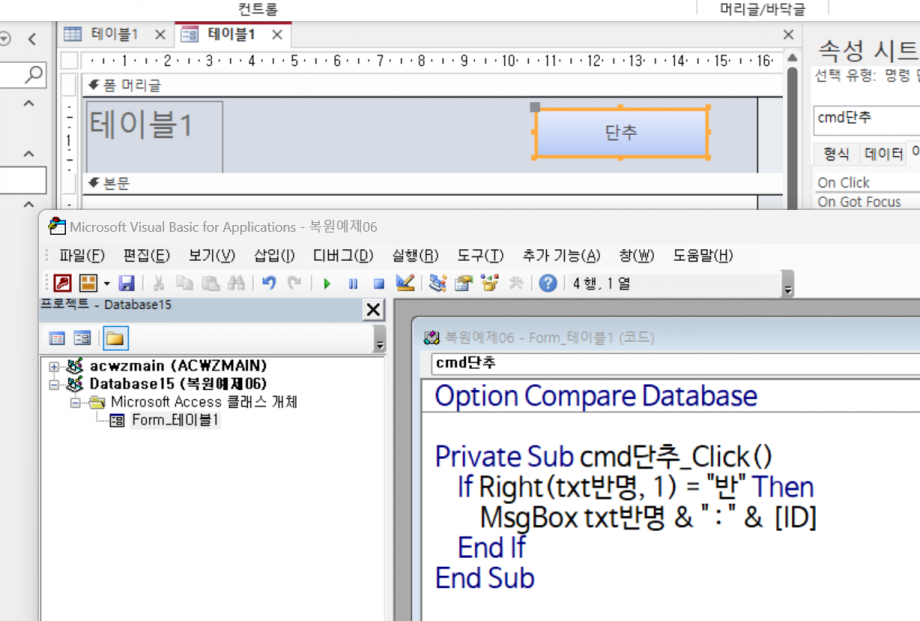Undo the last edit in VBA editor
This screenshot has width=920, height=621.
(269, 284)
